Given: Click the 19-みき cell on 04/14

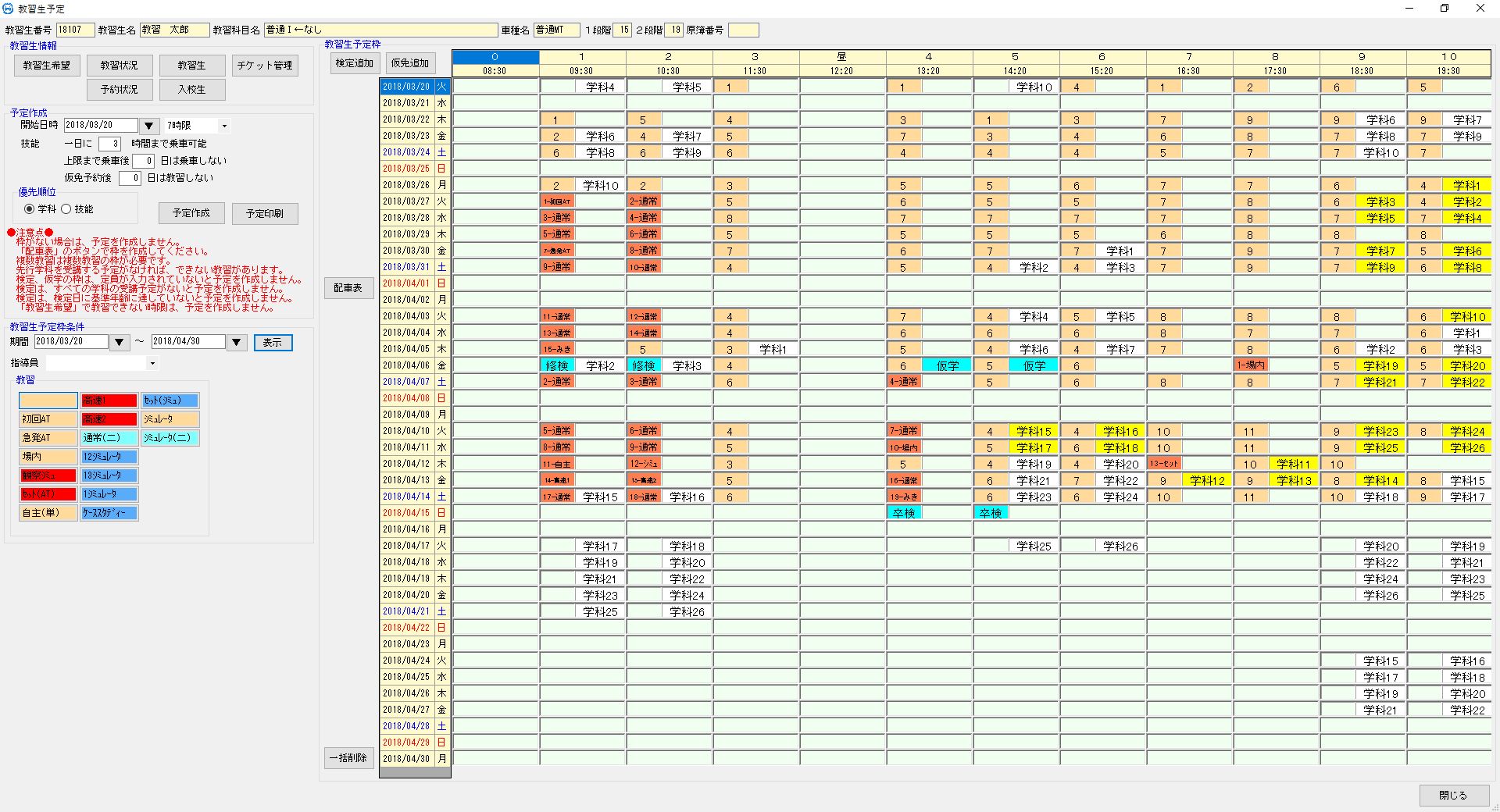Looking at the screenshot, I should [904, 497].
